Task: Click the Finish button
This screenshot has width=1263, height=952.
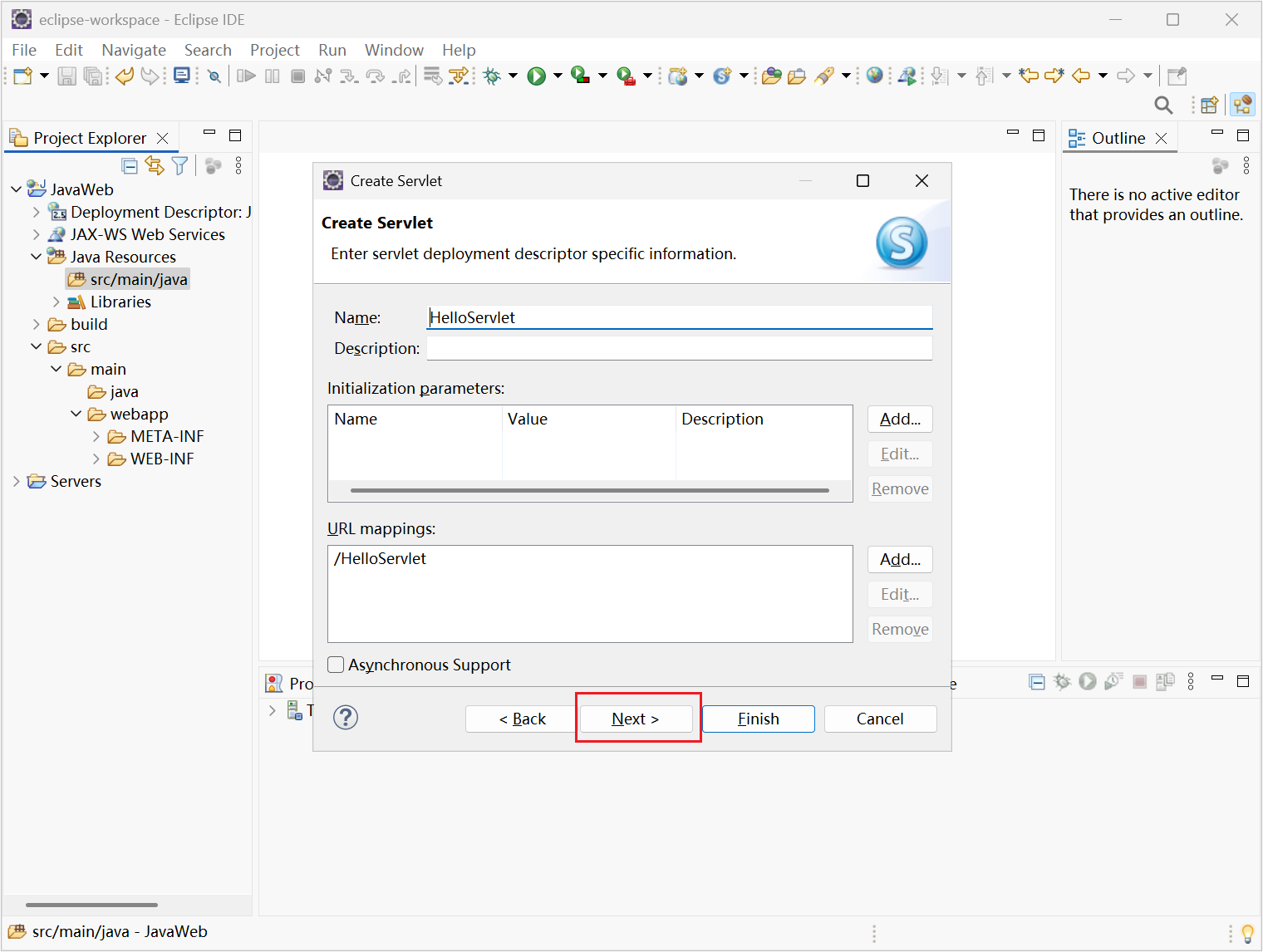Action: click(759, 719)
